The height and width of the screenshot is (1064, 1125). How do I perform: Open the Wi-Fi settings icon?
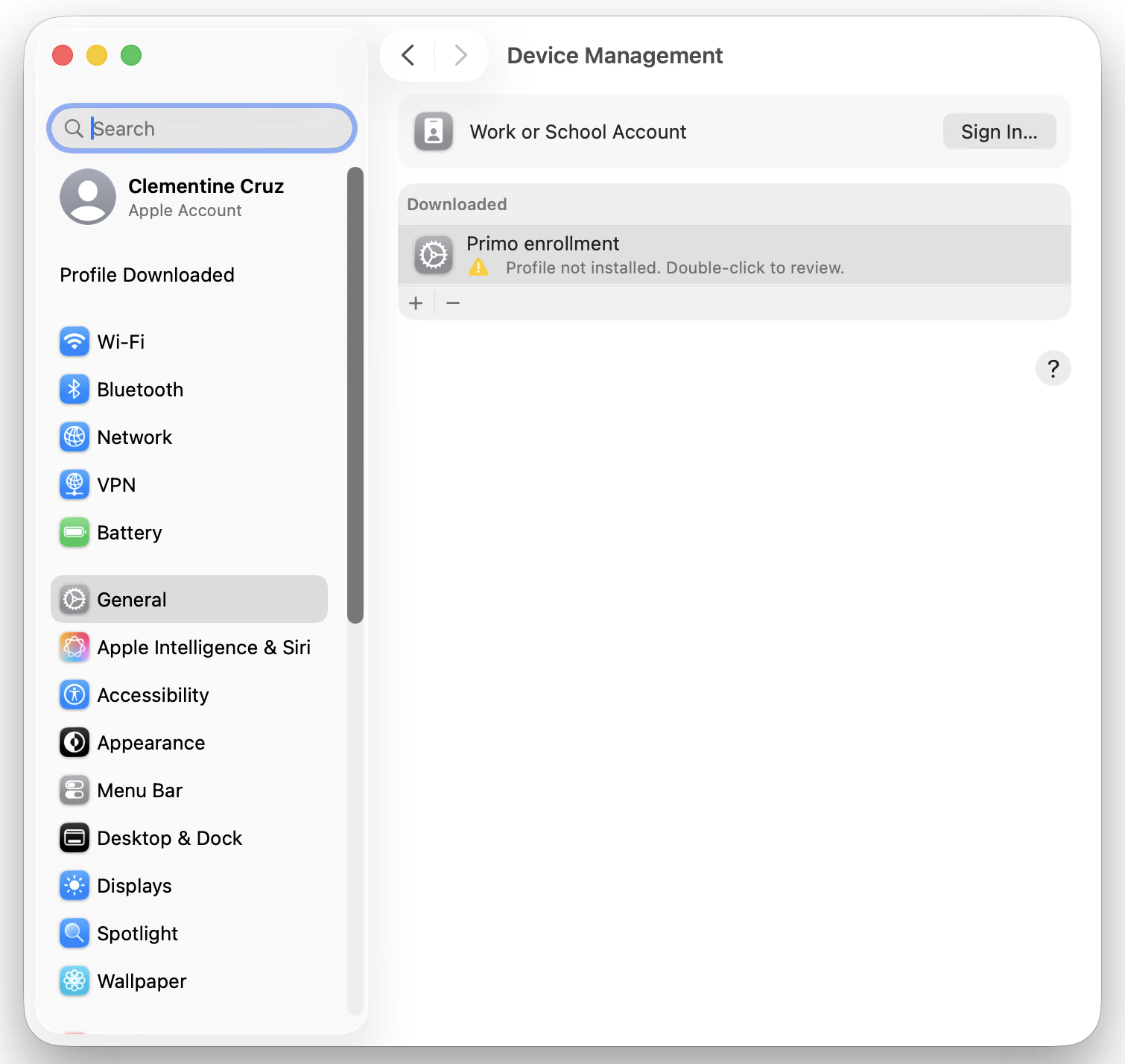click(74, 341)
